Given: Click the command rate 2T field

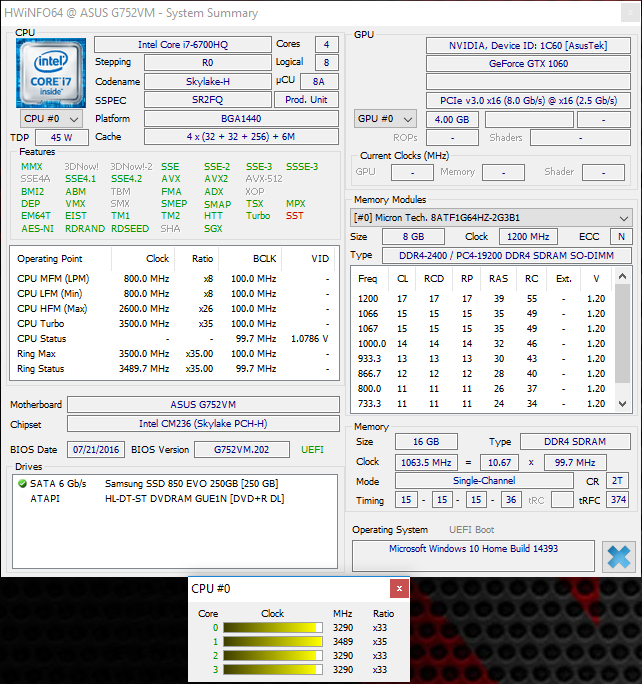Looking at the screenshot, I should tap(617, 481).
